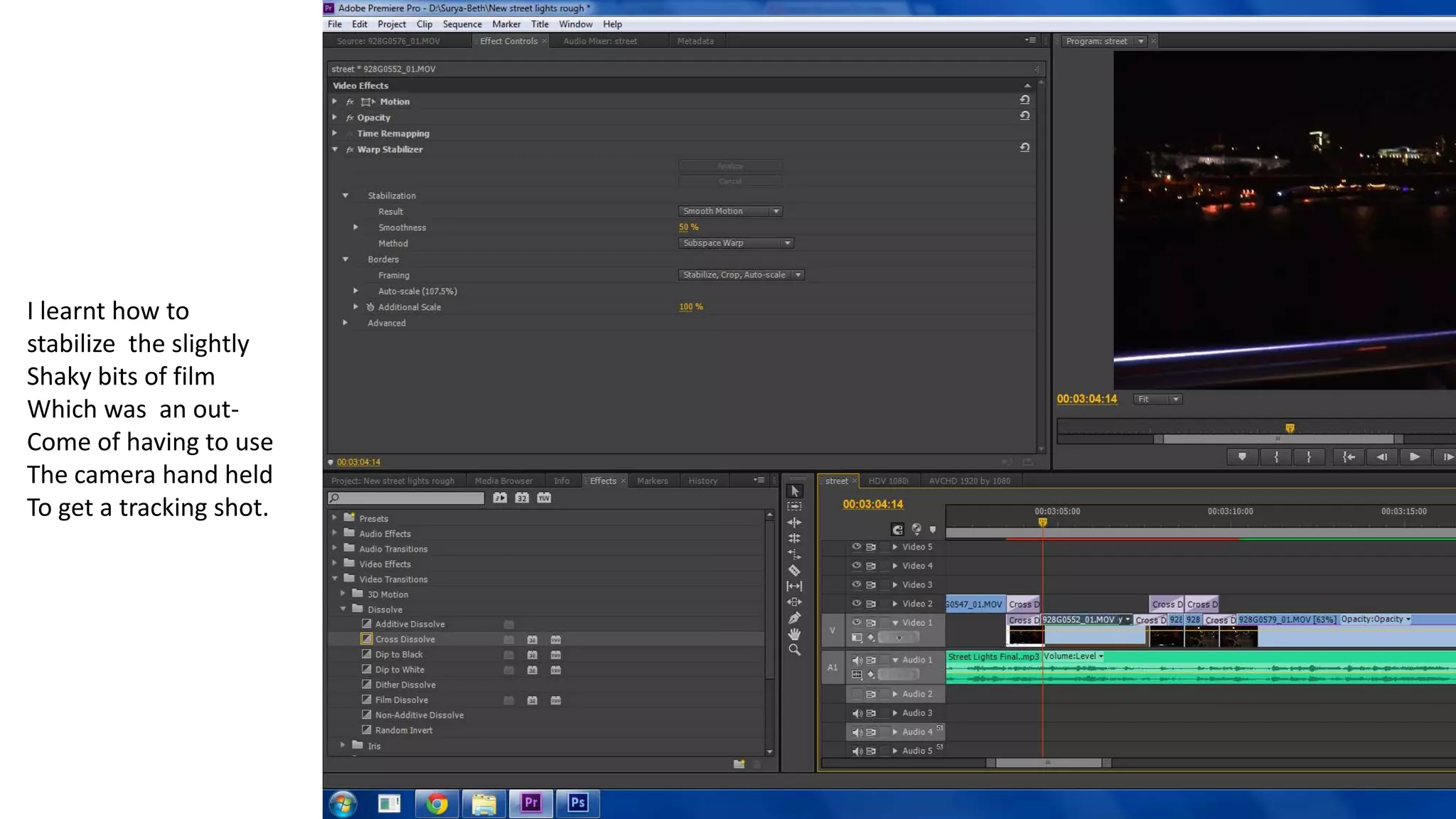
Task: Expand the Advanced section of Warp Stabilizer
Action: click(x=346, y=323)
